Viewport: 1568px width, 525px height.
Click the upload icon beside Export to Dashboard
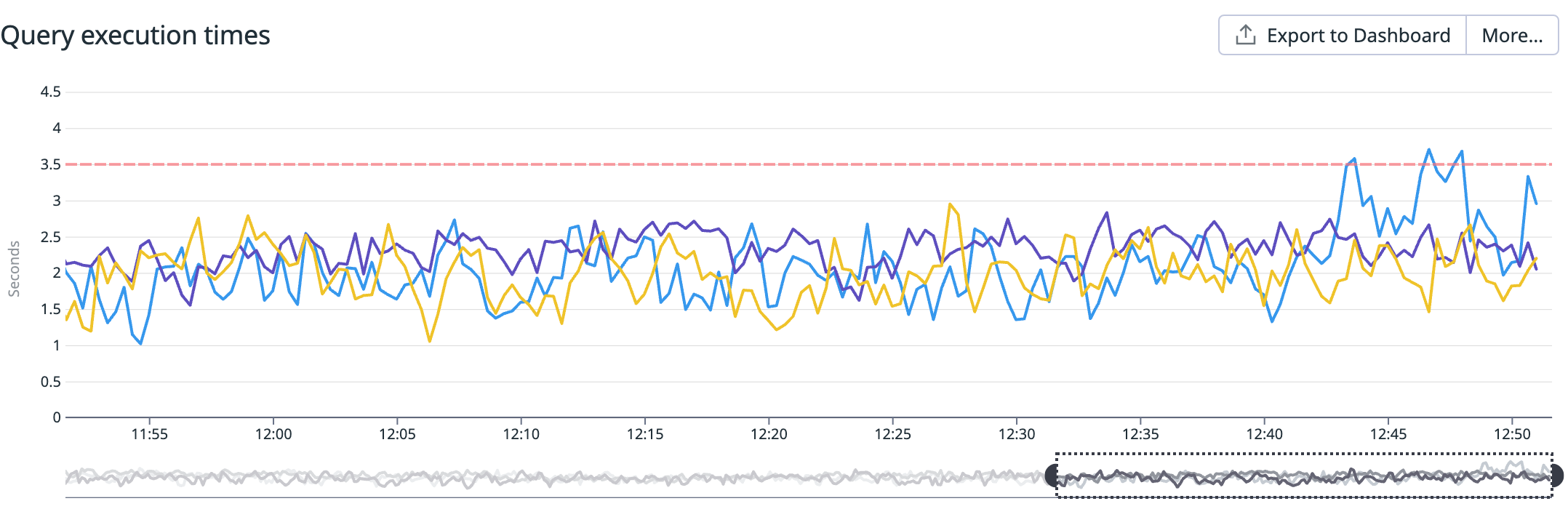pyautogui.click(x=1245, y=35)
